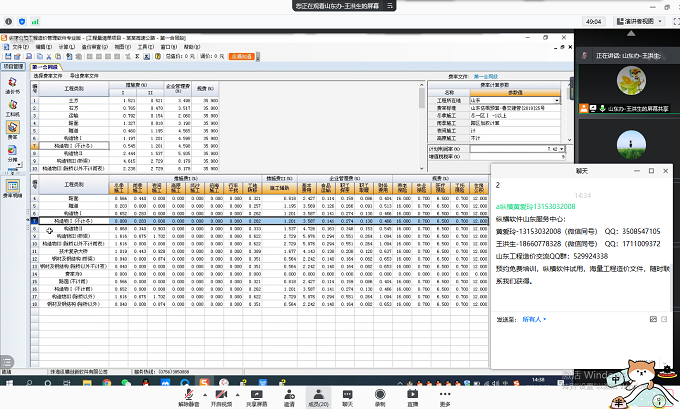This screenshot has width=680, height=409.
Task: Click the fullscreen icon at top right
Action: pos(676,21)
